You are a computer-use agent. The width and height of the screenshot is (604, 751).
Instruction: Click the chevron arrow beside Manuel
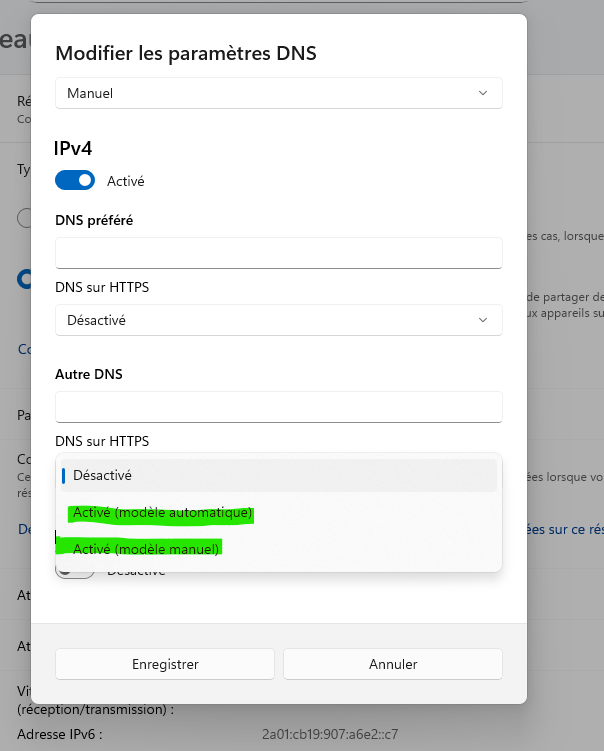(483, 93)
